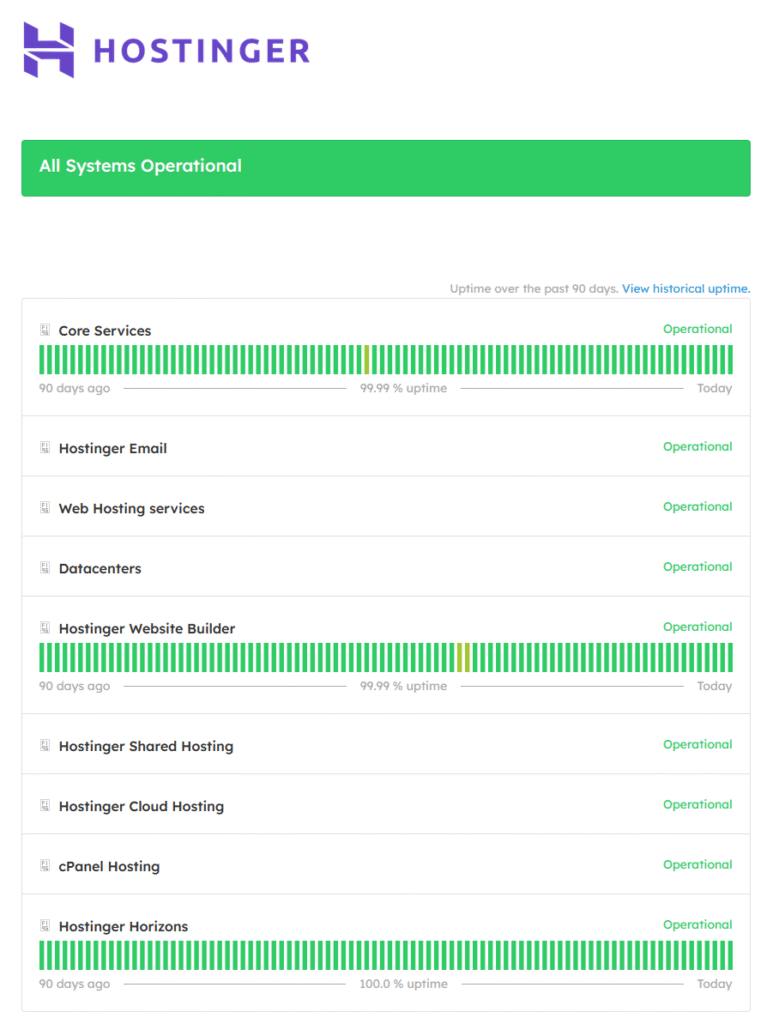Click the icon beside Hostinger Website Builder

coord(45,628)
